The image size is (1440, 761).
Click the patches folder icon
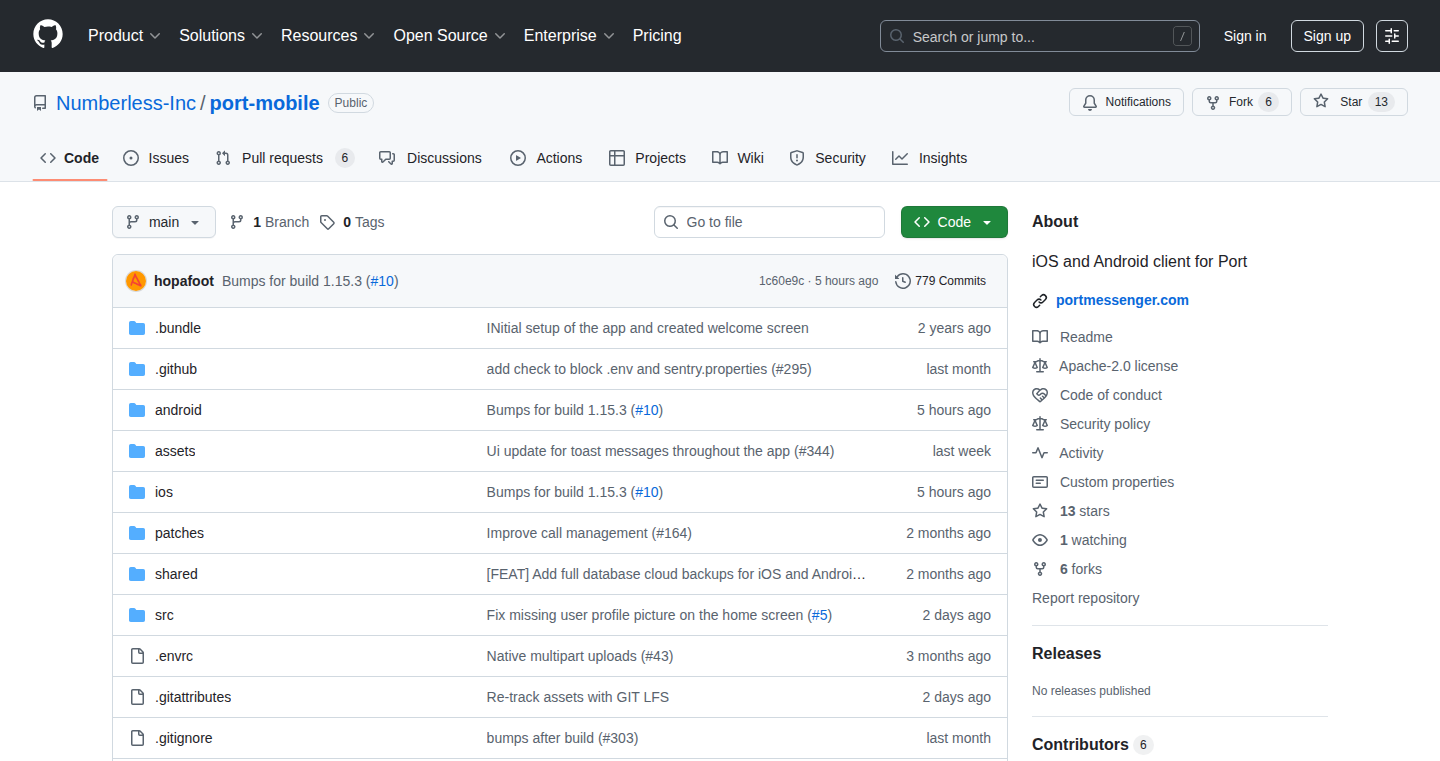coord(137,533)
